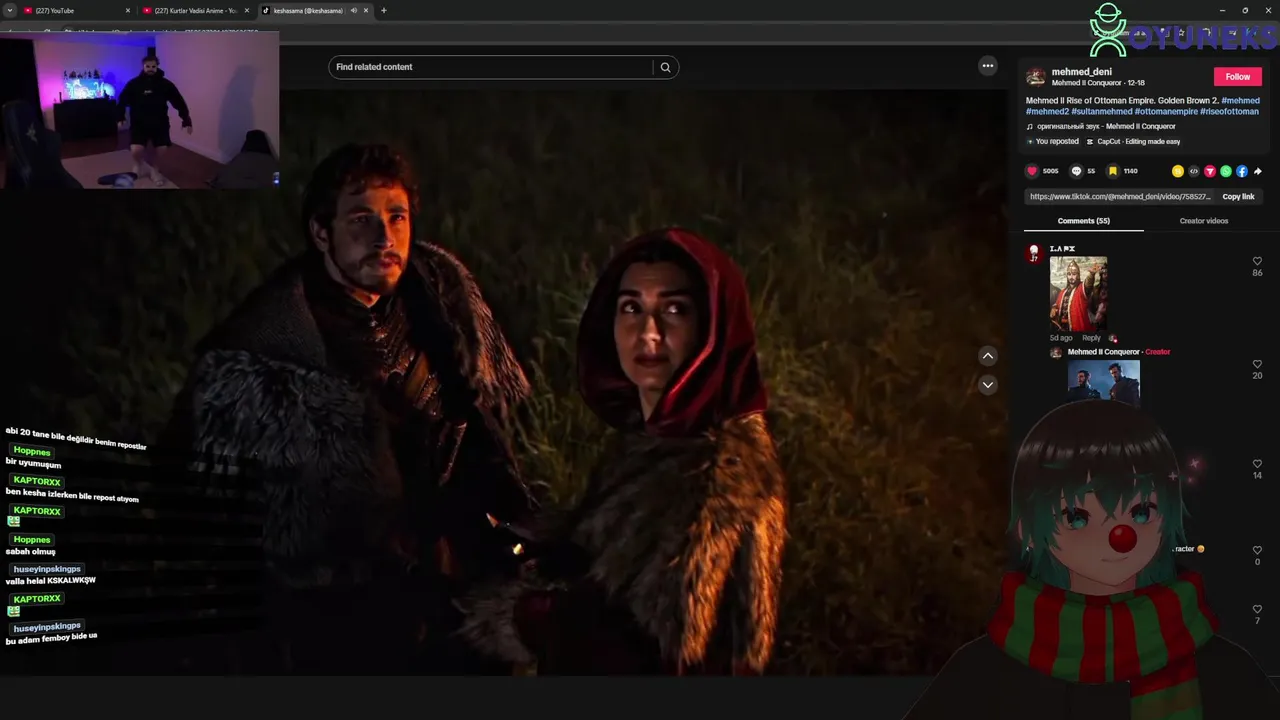Like the creator reply with 20 likes

tap(1257, 365)
